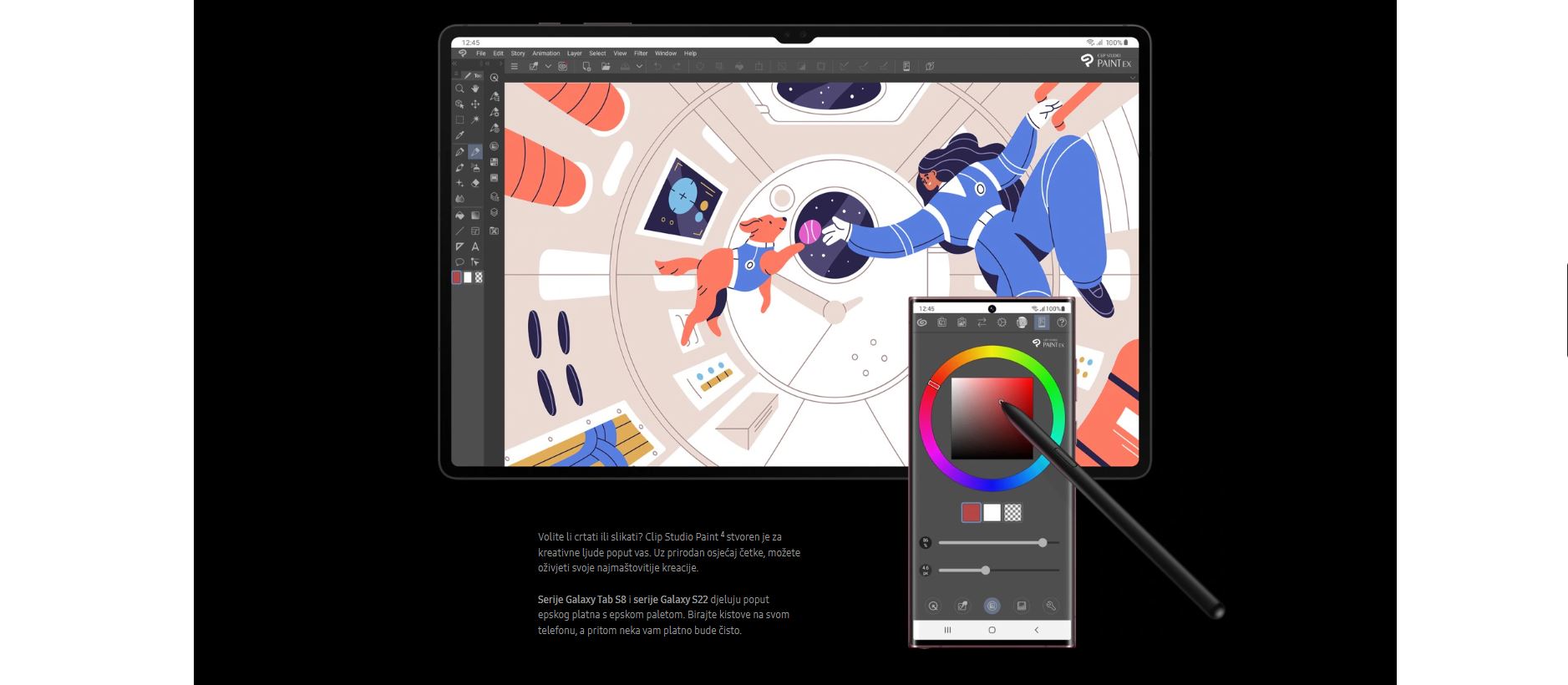Screen dimensions: 1568x685
Task: Select the Gradient tool on the tablet
Action: 475,216
